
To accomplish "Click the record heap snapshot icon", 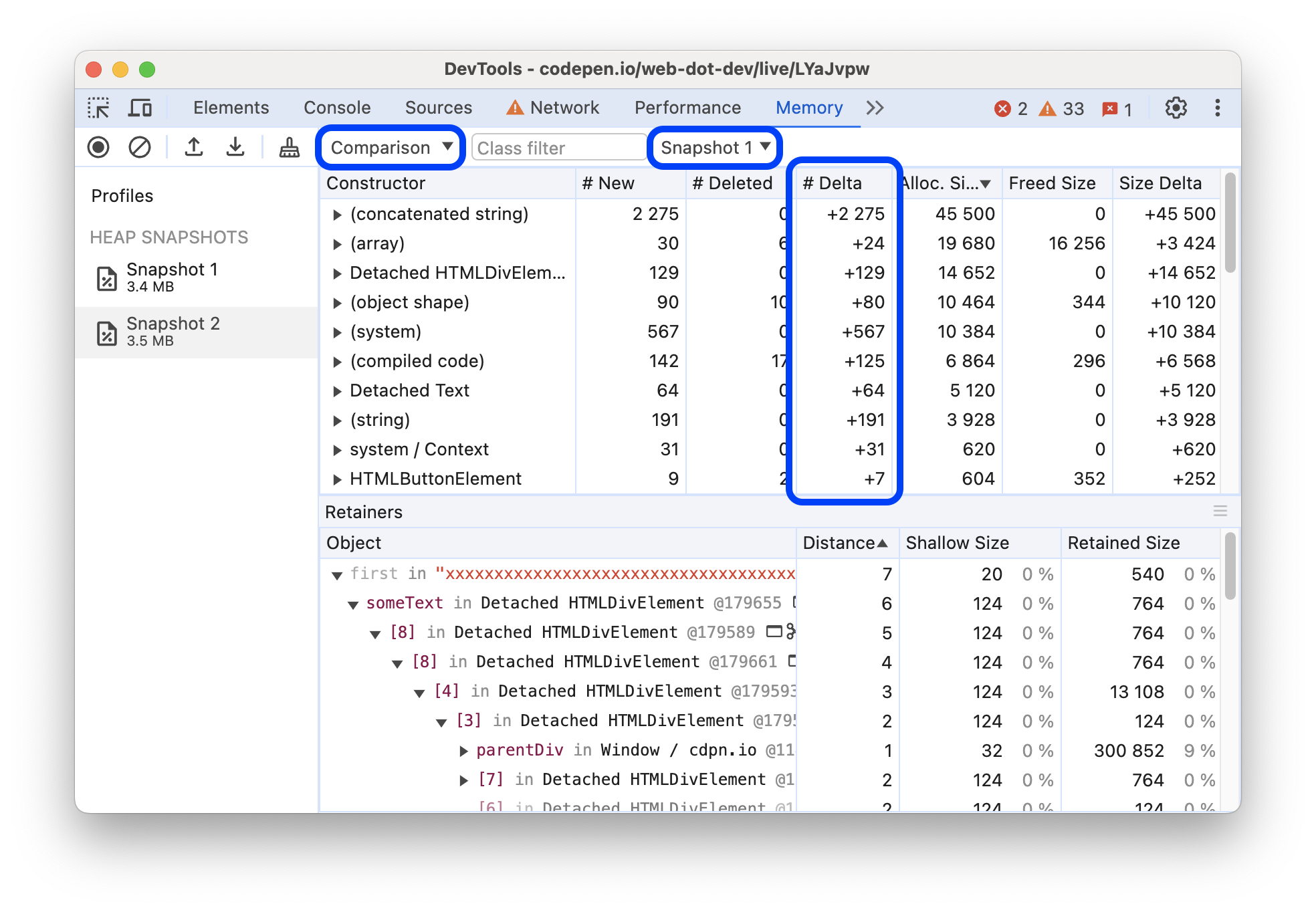I will [101, 147].
